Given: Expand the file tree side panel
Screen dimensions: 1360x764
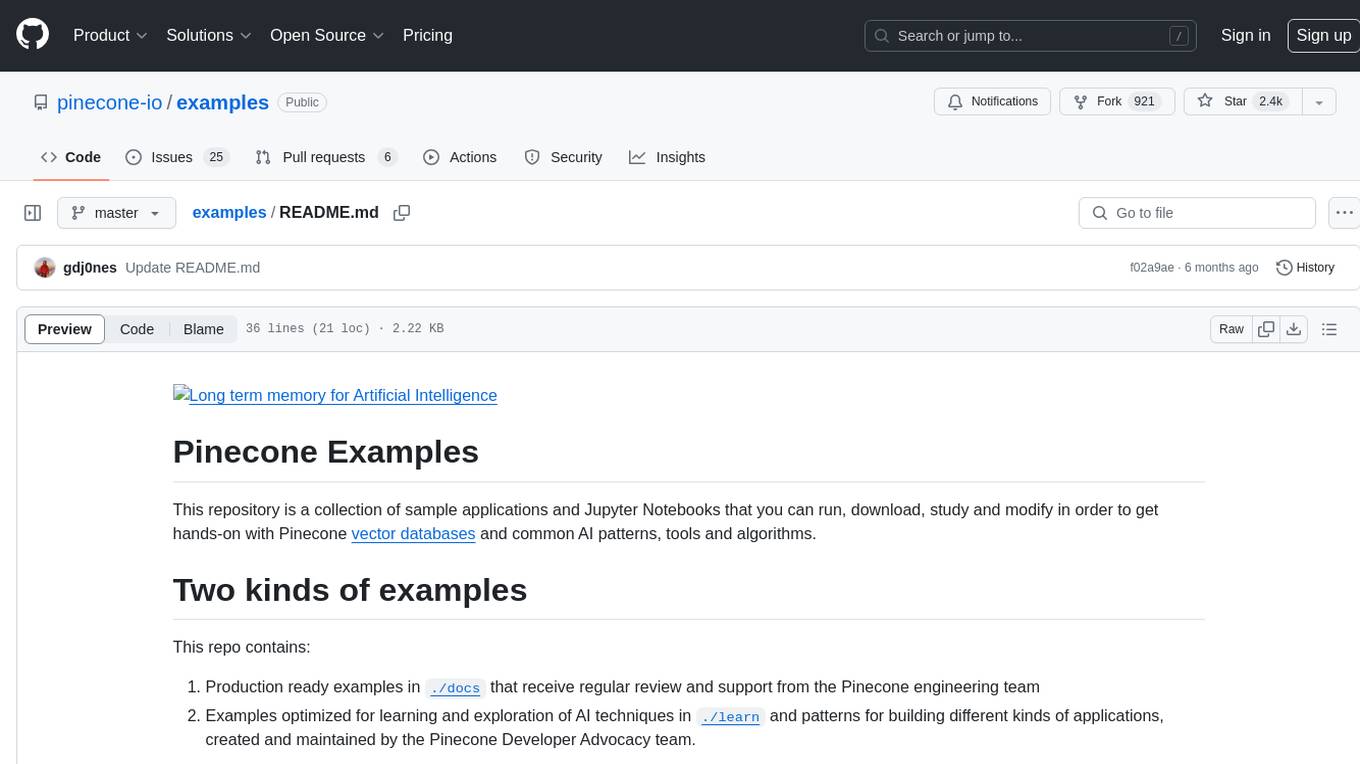Looking at the screenshot, I should pyautogui.click(x=33, y=213).
